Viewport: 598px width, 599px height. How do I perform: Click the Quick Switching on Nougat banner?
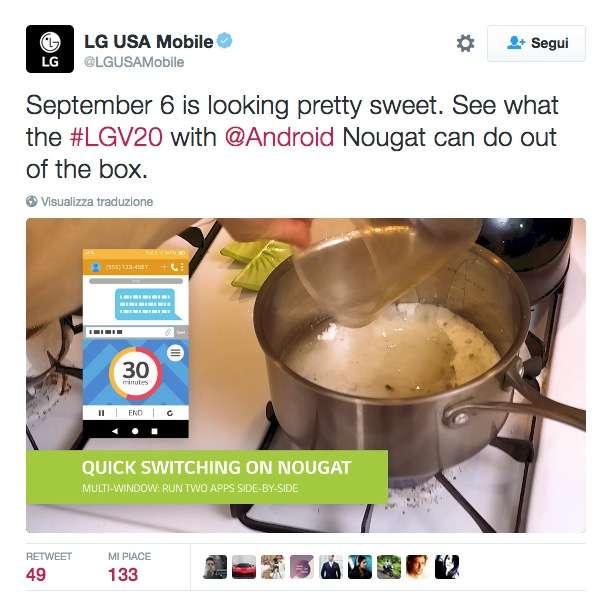pos(207,477)
